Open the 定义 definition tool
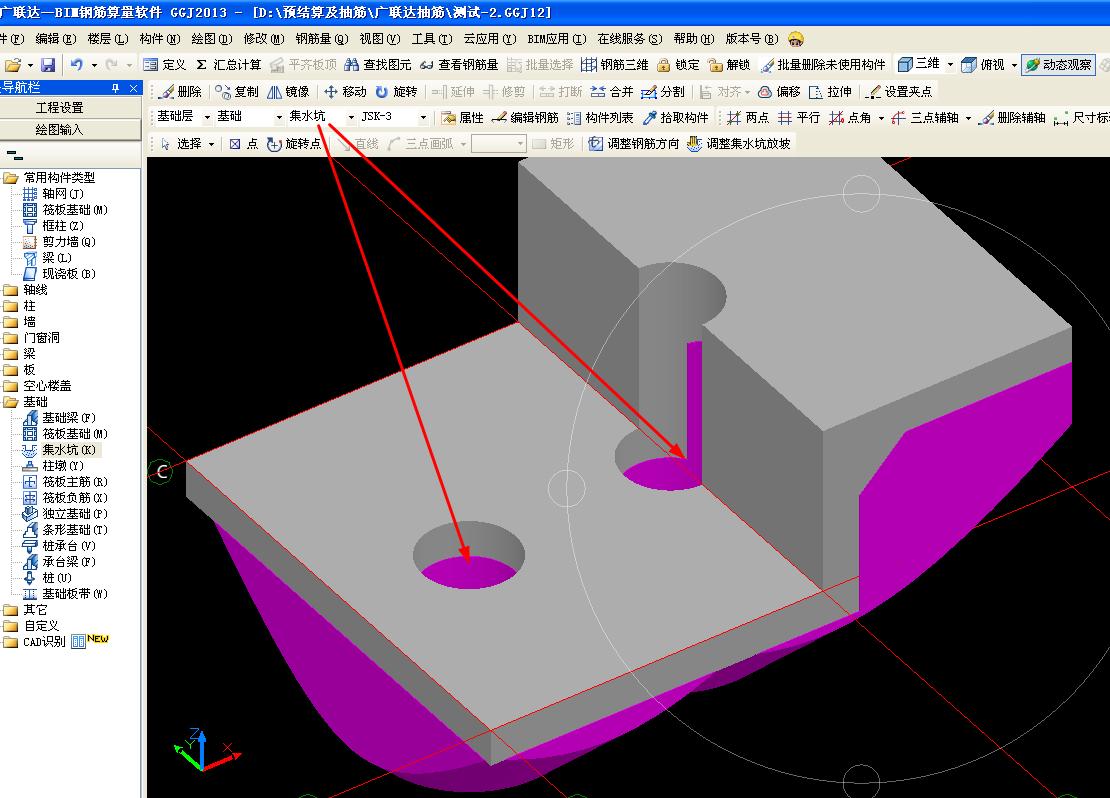 164,65
